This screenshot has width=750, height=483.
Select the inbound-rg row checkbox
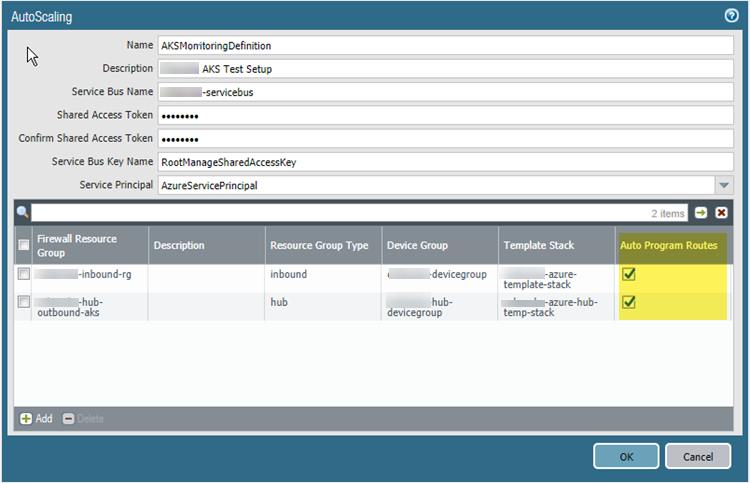23,274
